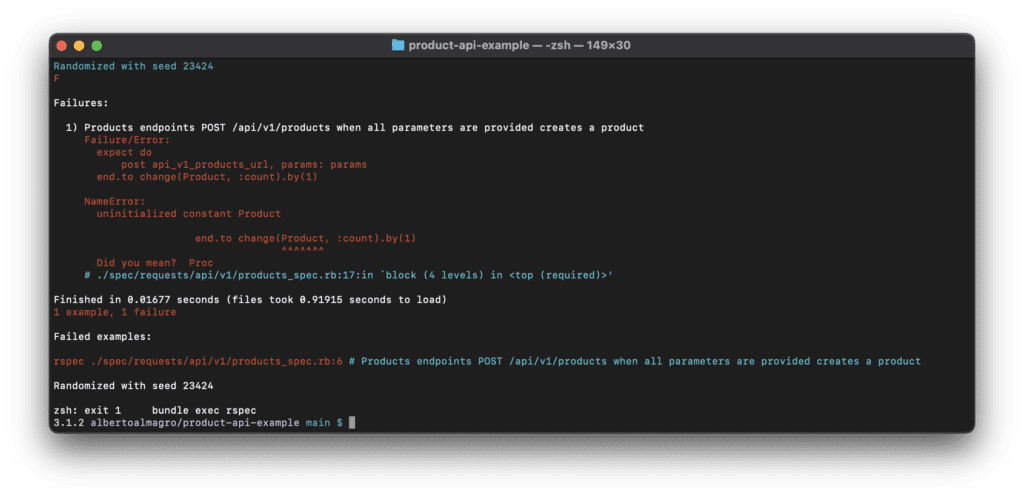Click the yellow minimize window button
Viewport: 1024px width, 498px height.
[x=79, y=46]
